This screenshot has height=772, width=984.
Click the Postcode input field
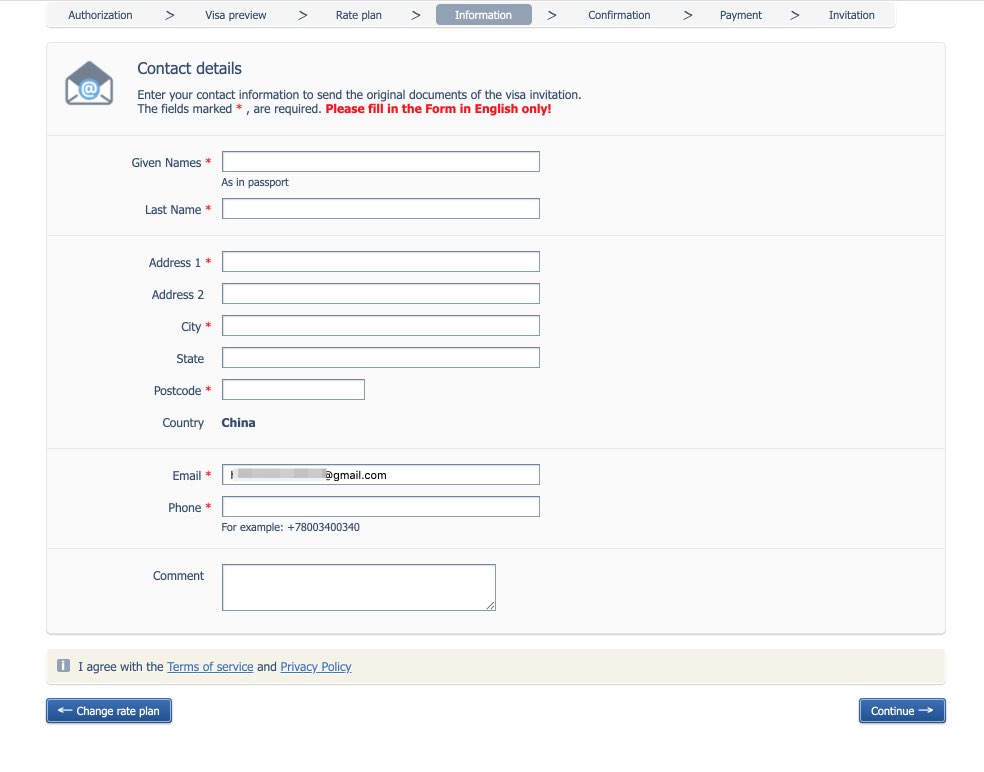click(293, 390)
